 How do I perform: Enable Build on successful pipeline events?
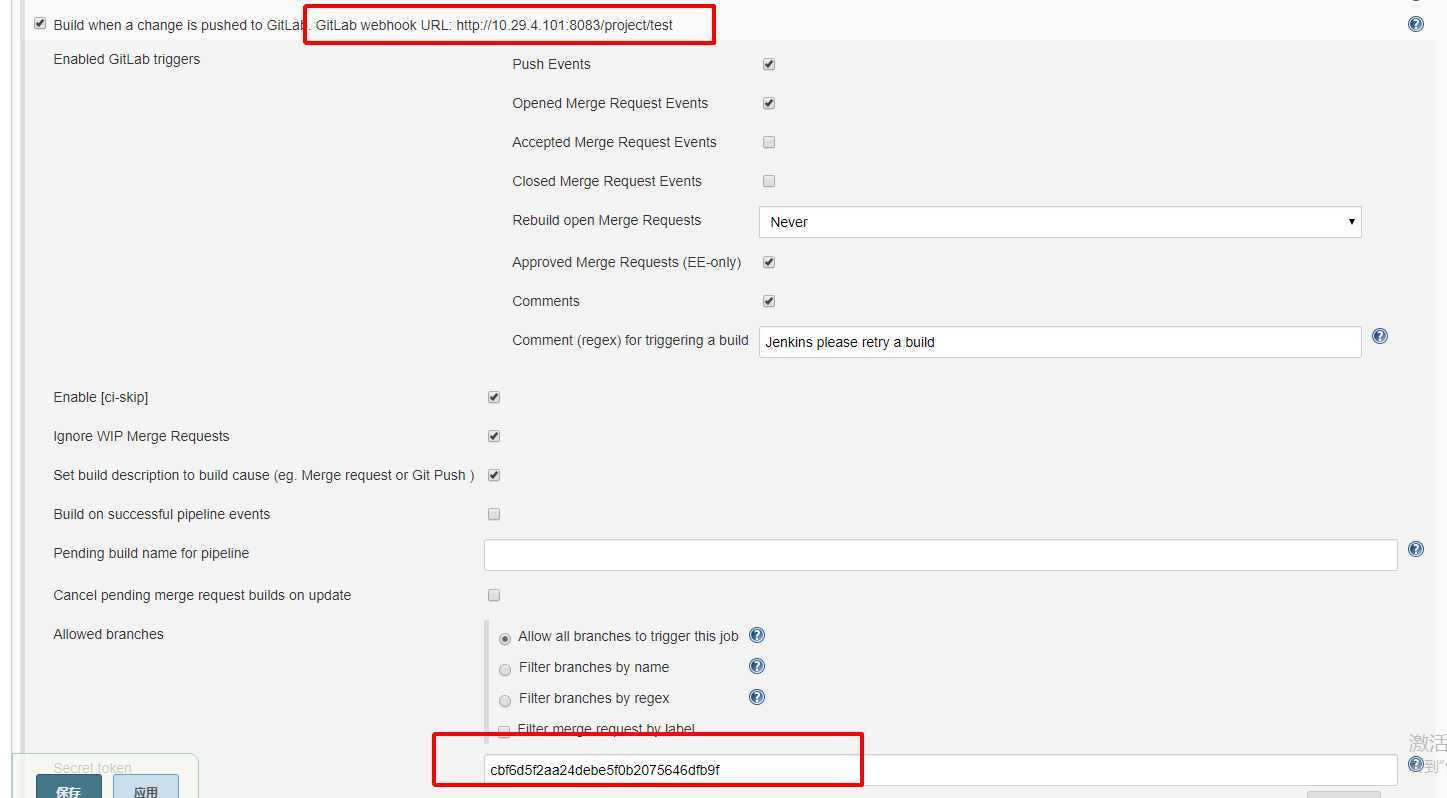494,514
